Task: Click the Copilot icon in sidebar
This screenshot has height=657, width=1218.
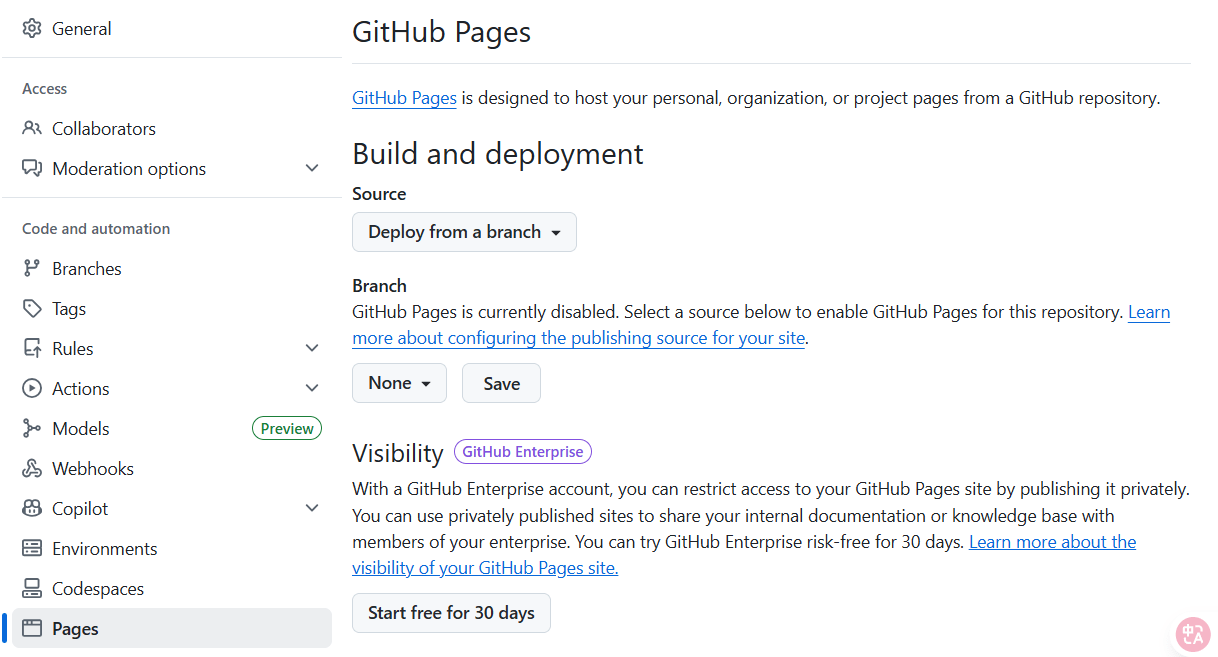Action: pos(32,509)
